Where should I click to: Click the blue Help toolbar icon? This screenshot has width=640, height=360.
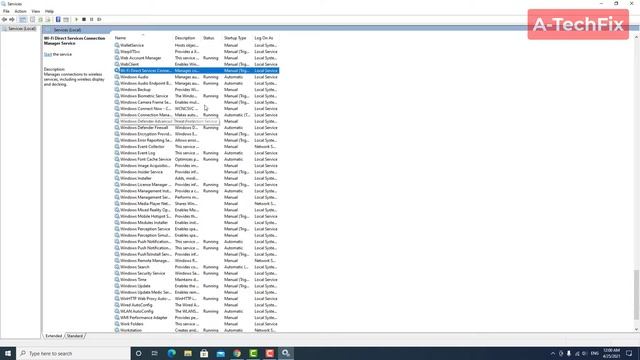[x=58, y=20]
